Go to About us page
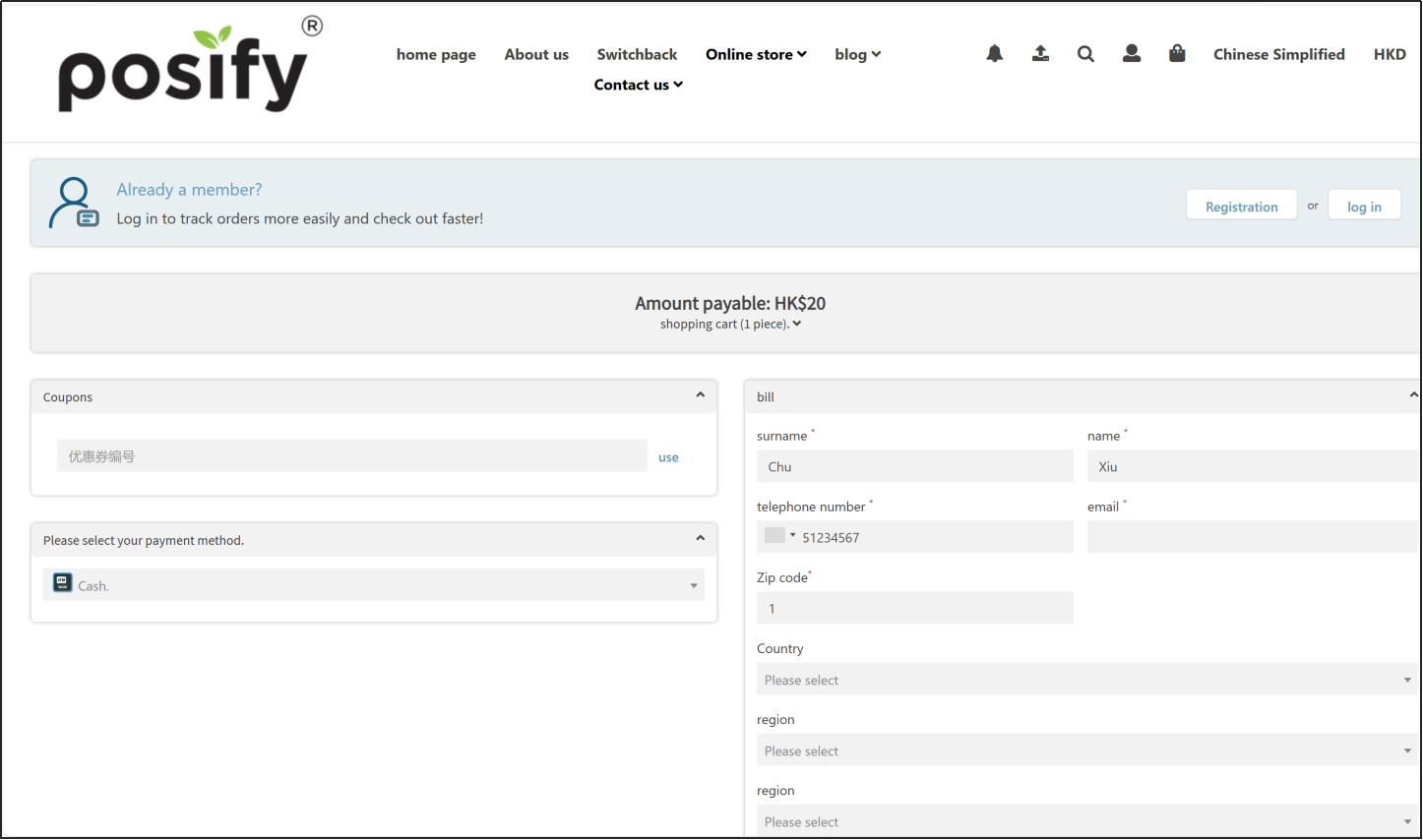 (x=536, y=54)
